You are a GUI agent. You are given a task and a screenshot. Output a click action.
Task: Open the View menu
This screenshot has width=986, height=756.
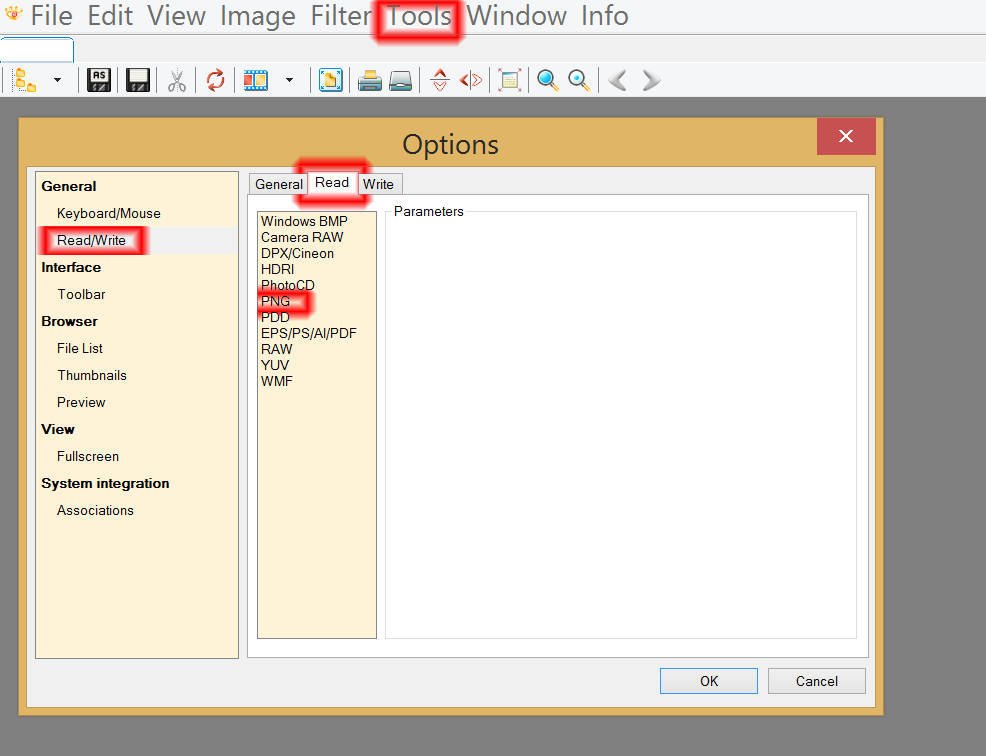pyautogui.click(x=177, y=16)
